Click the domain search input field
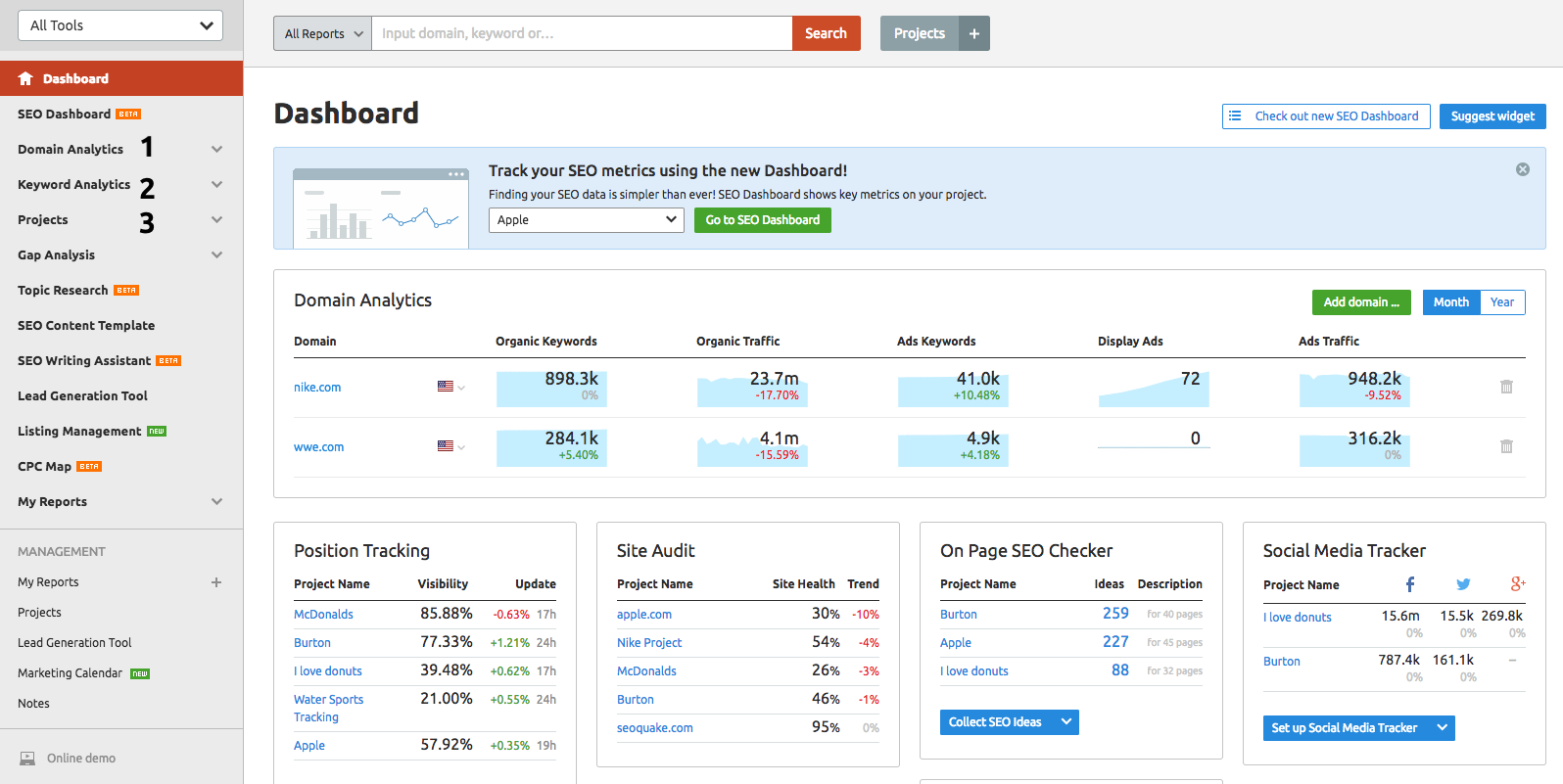The width and height of the screenshot is (1563, 784). coord(582,33)
